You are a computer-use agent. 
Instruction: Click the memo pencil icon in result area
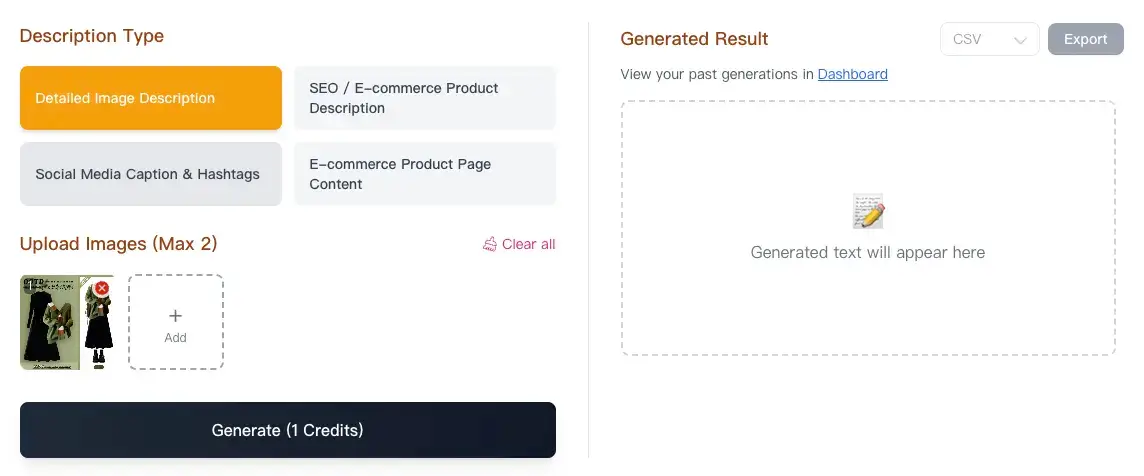[x=868, y=212]
